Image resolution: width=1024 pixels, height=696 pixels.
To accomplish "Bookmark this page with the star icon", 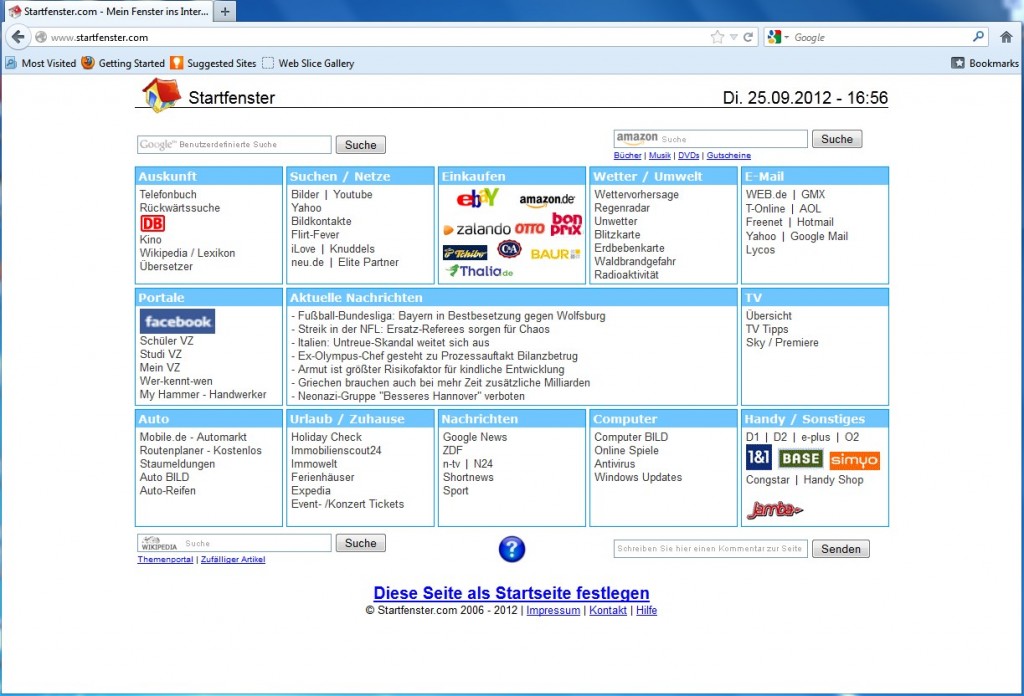I will 717,37.
